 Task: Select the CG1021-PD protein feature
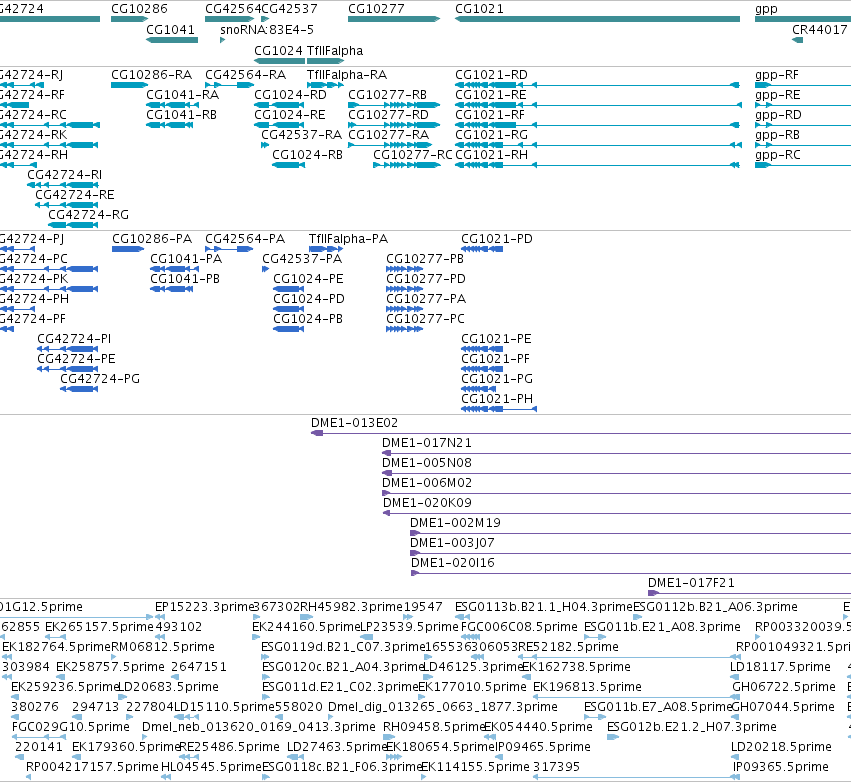(x=482, y=249)
